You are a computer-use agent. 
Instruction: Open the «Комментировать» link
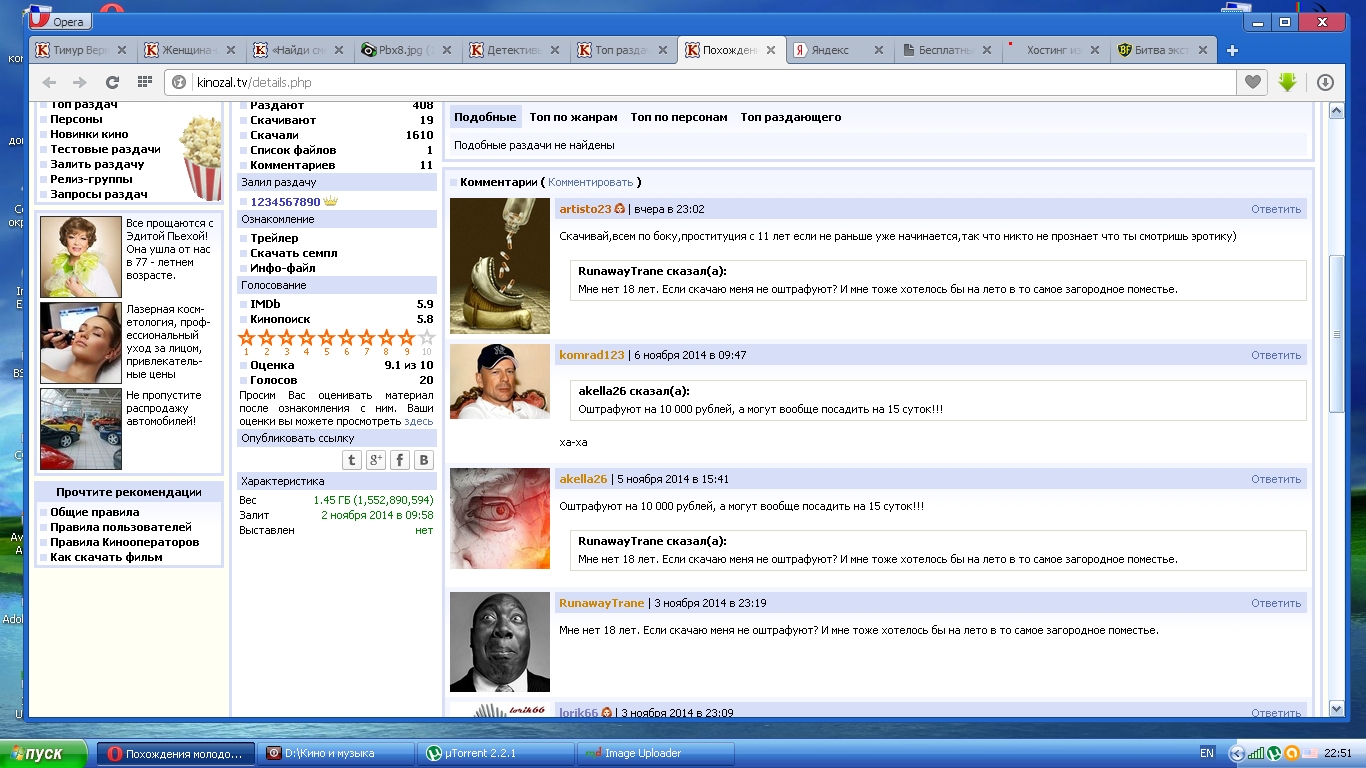coord(590,182)
